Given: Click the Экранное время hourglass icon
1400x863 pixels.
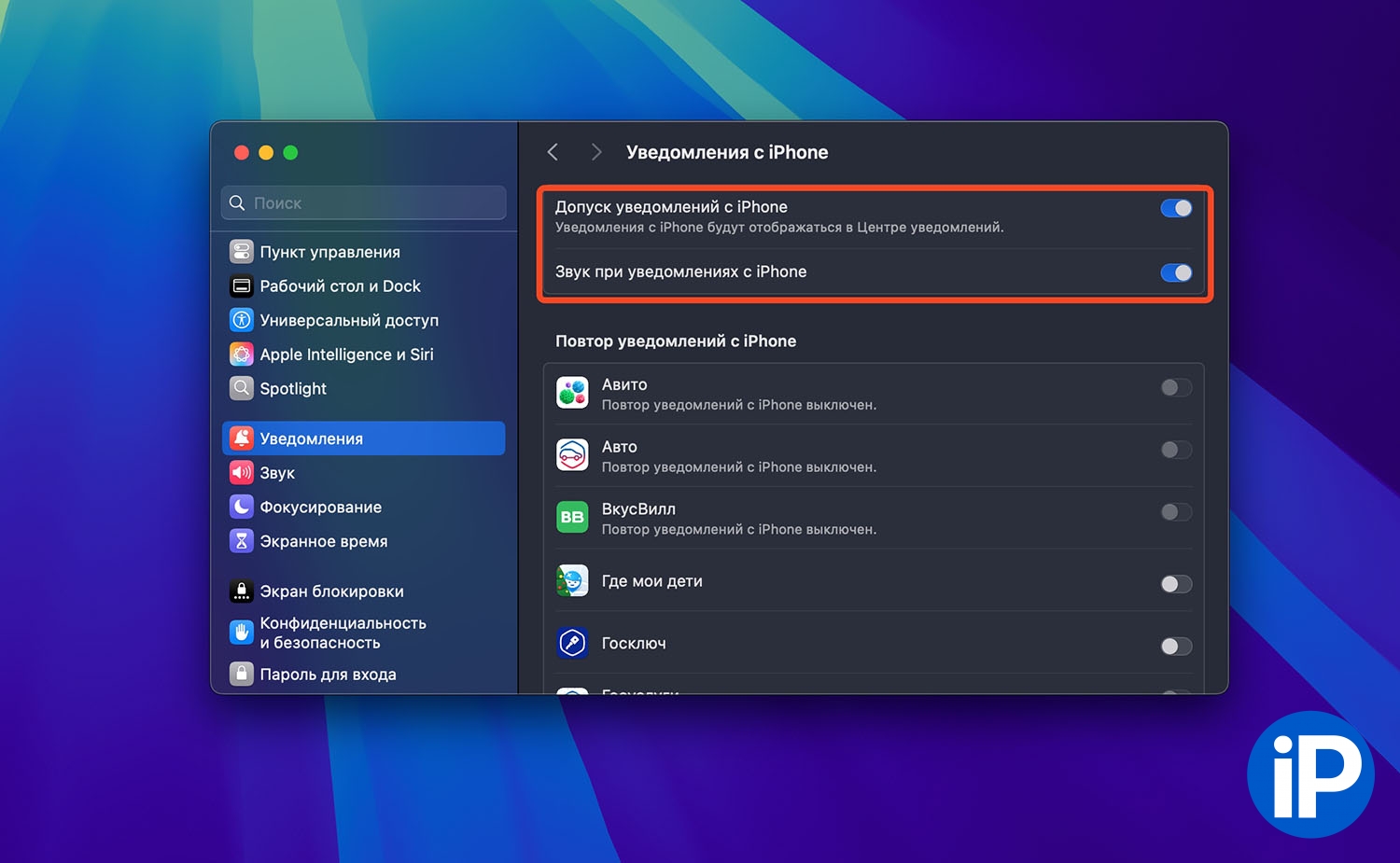Looking at the screenshot, I should (x=242, y=541).
